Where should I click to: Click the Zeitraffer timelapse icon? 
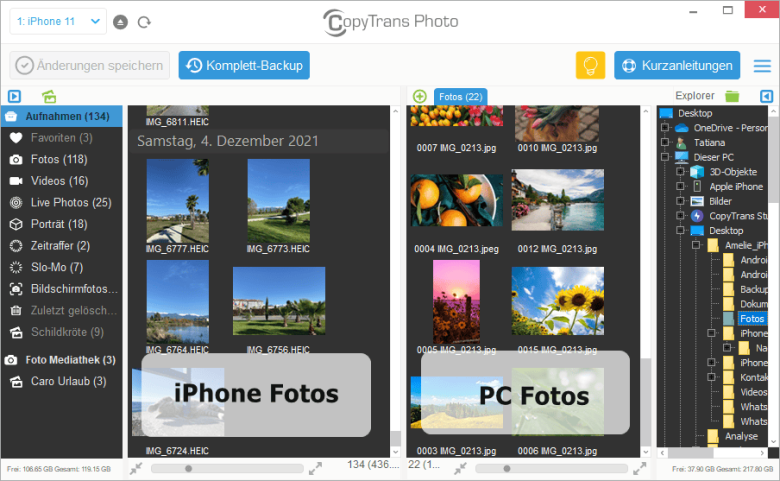pyautogui.click(x=16, y=246)
